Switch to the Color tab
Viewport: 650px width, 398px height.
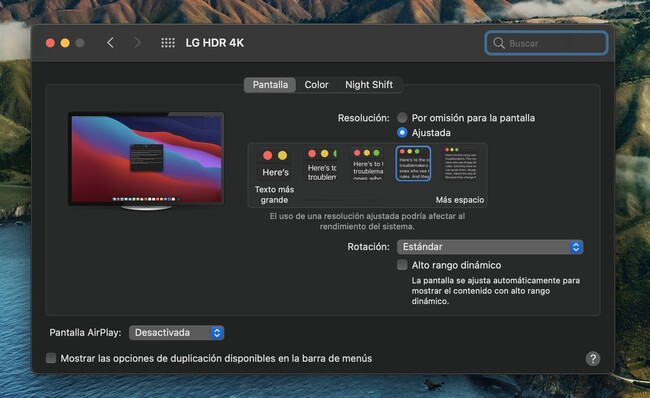(x=316, y=85)
